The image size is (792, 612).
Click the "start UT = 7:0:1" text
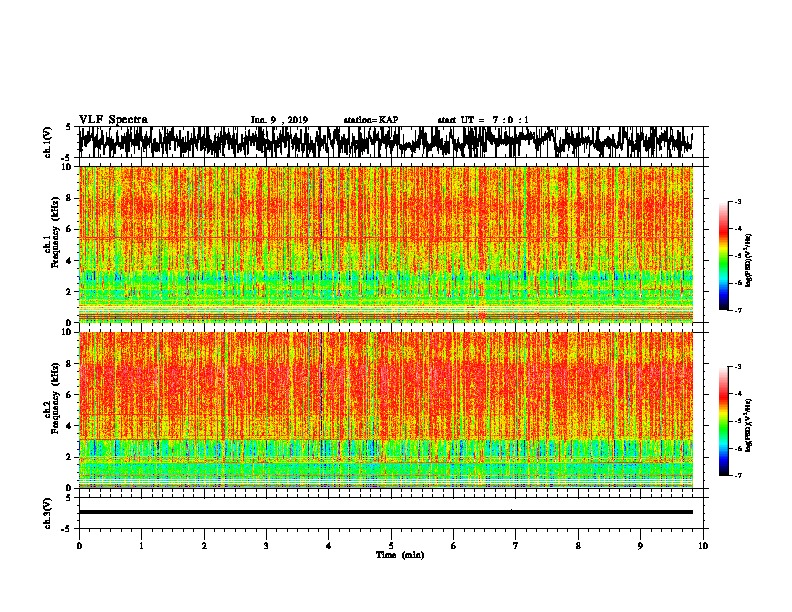(x=483, y=120)
